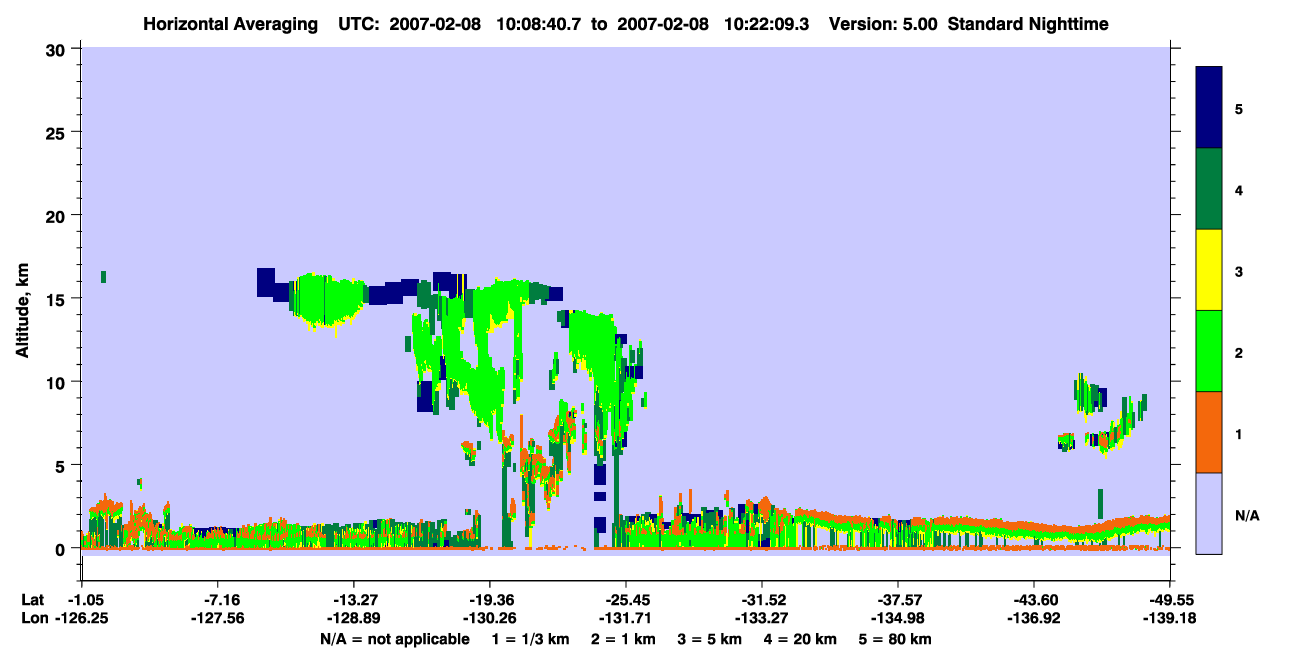Click longitude value -136.92
1300x667 pixels.
1033,618
